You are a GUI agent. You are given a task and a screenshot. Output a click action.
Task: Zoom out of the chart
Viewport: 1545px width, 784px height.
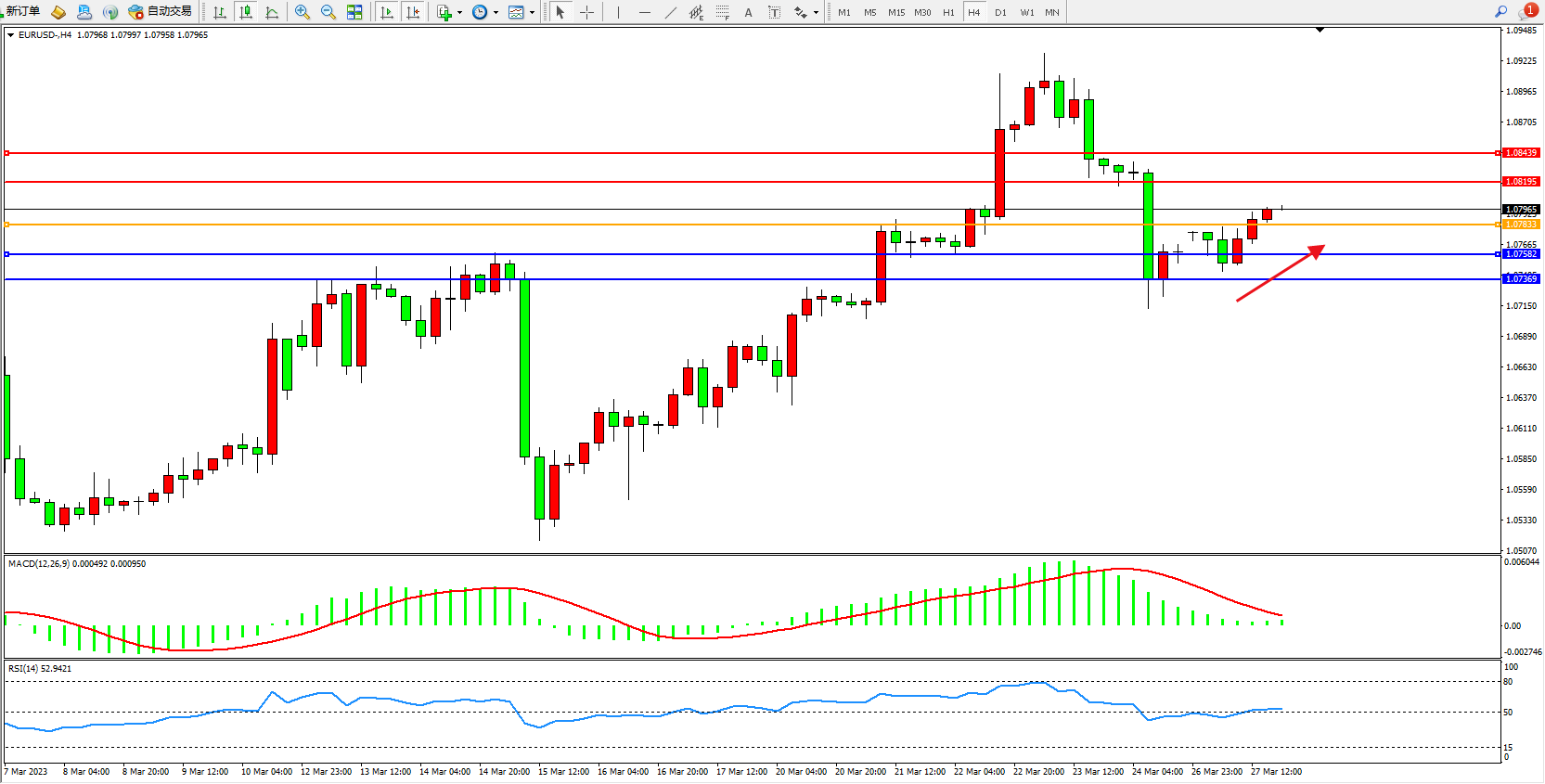pyautogui.click(x=328, y=12)
